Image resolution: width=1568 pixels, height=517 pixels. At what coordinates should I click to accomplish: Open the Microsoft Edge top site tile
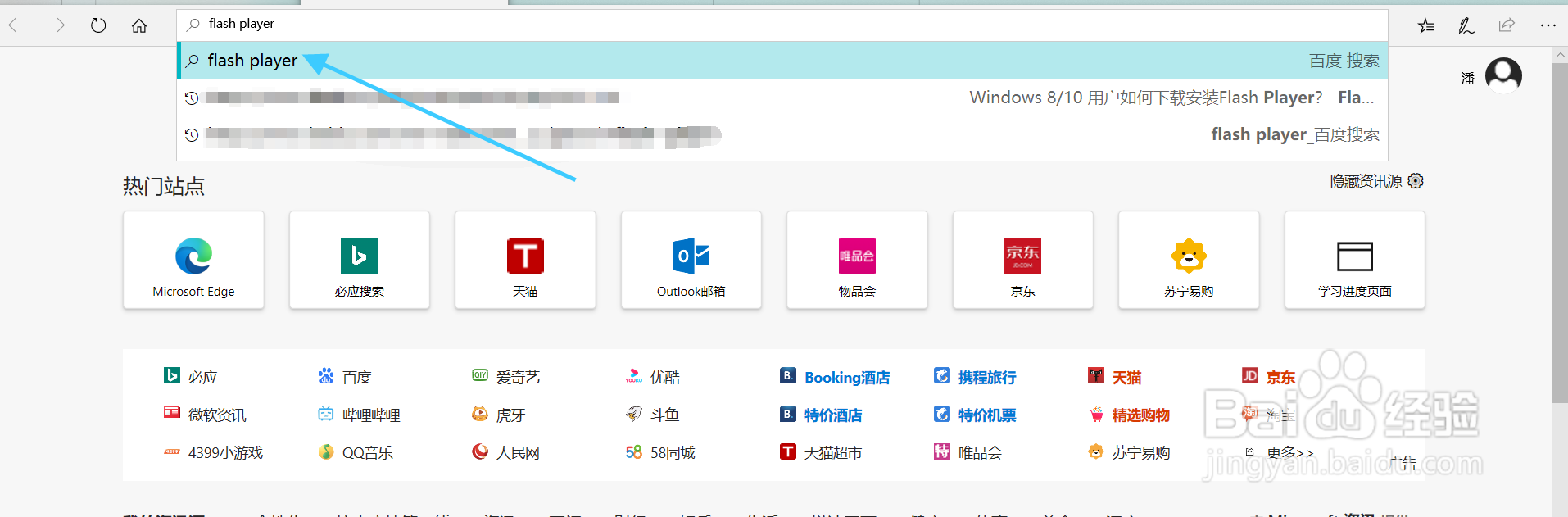(x=193, y=260)
